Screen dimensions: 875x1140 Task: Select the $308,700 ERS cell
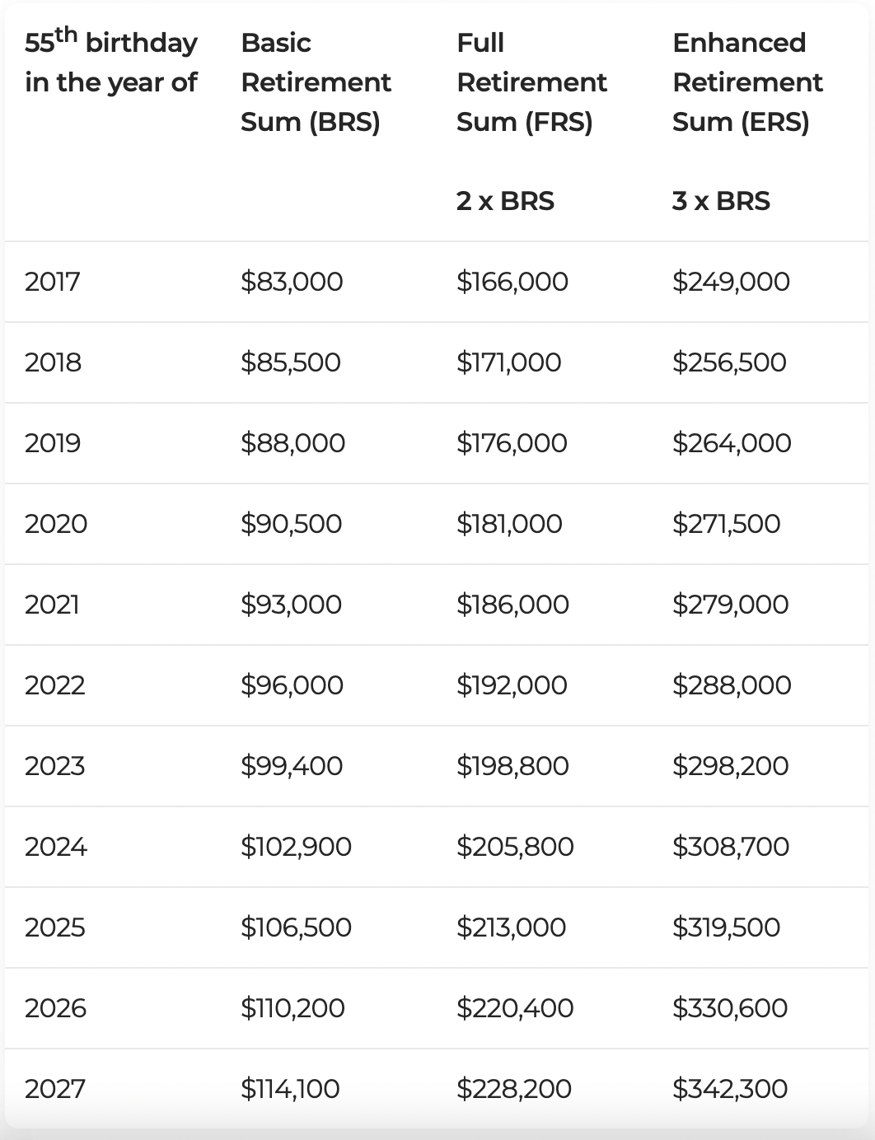731,848
